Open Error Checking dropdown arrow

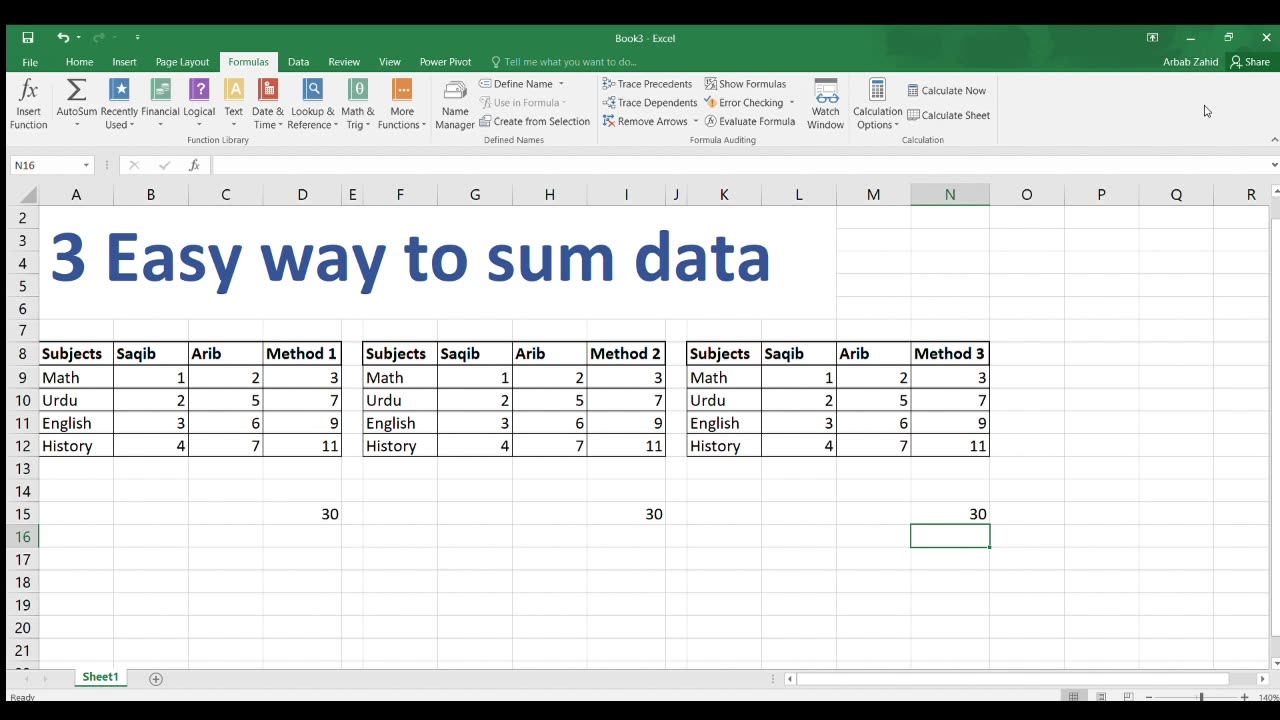click(791, 103)
